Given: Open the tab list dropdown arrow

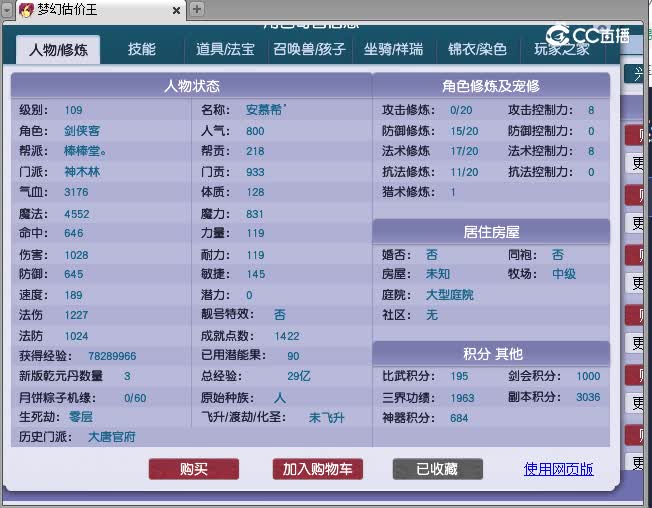Looking at the screenshot, I should tap(7, 10).
